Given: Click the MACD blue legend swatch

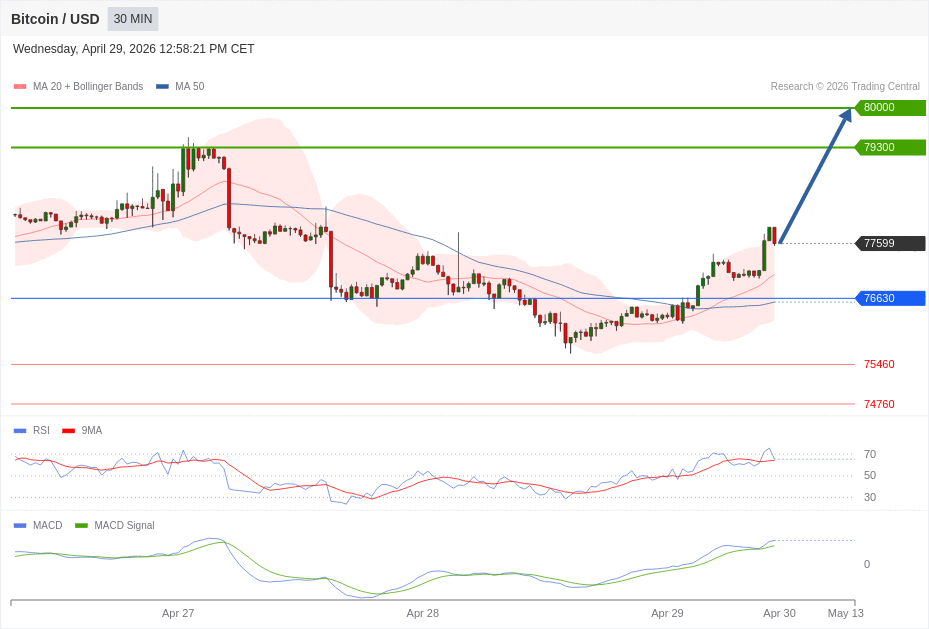Looking at the screenshot, I should pos(20,526).
